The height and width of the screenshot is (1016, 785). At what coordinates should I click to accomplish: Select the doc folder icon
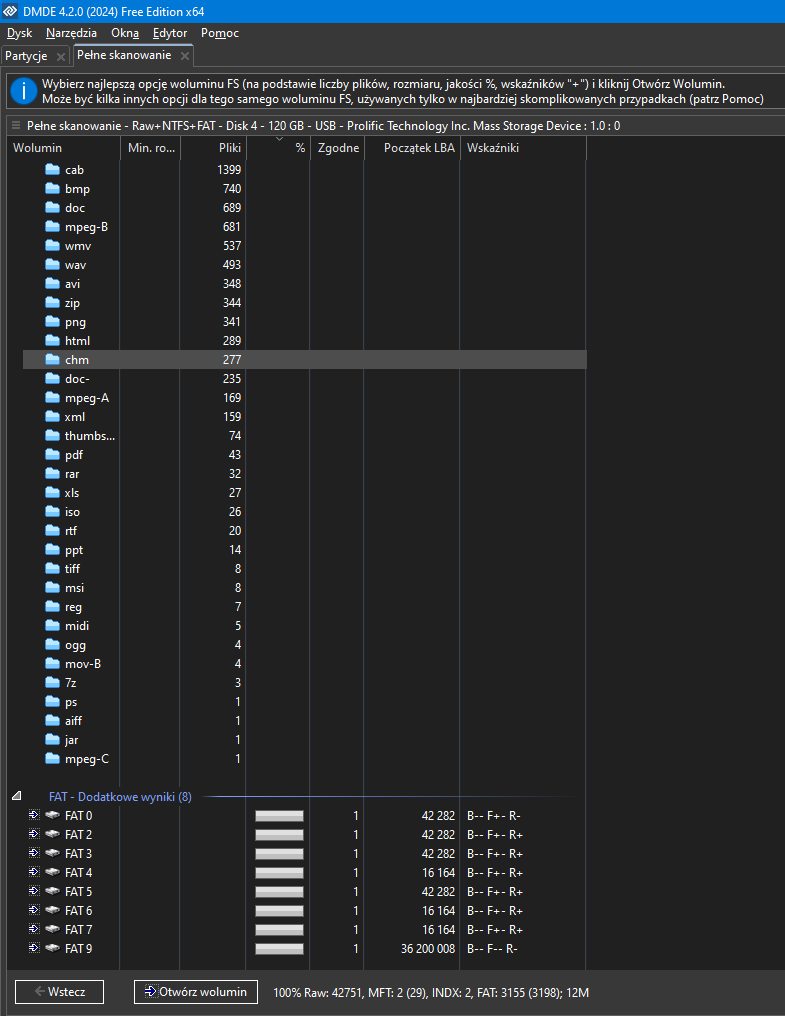pyautogui.click(x=53, y=207)
